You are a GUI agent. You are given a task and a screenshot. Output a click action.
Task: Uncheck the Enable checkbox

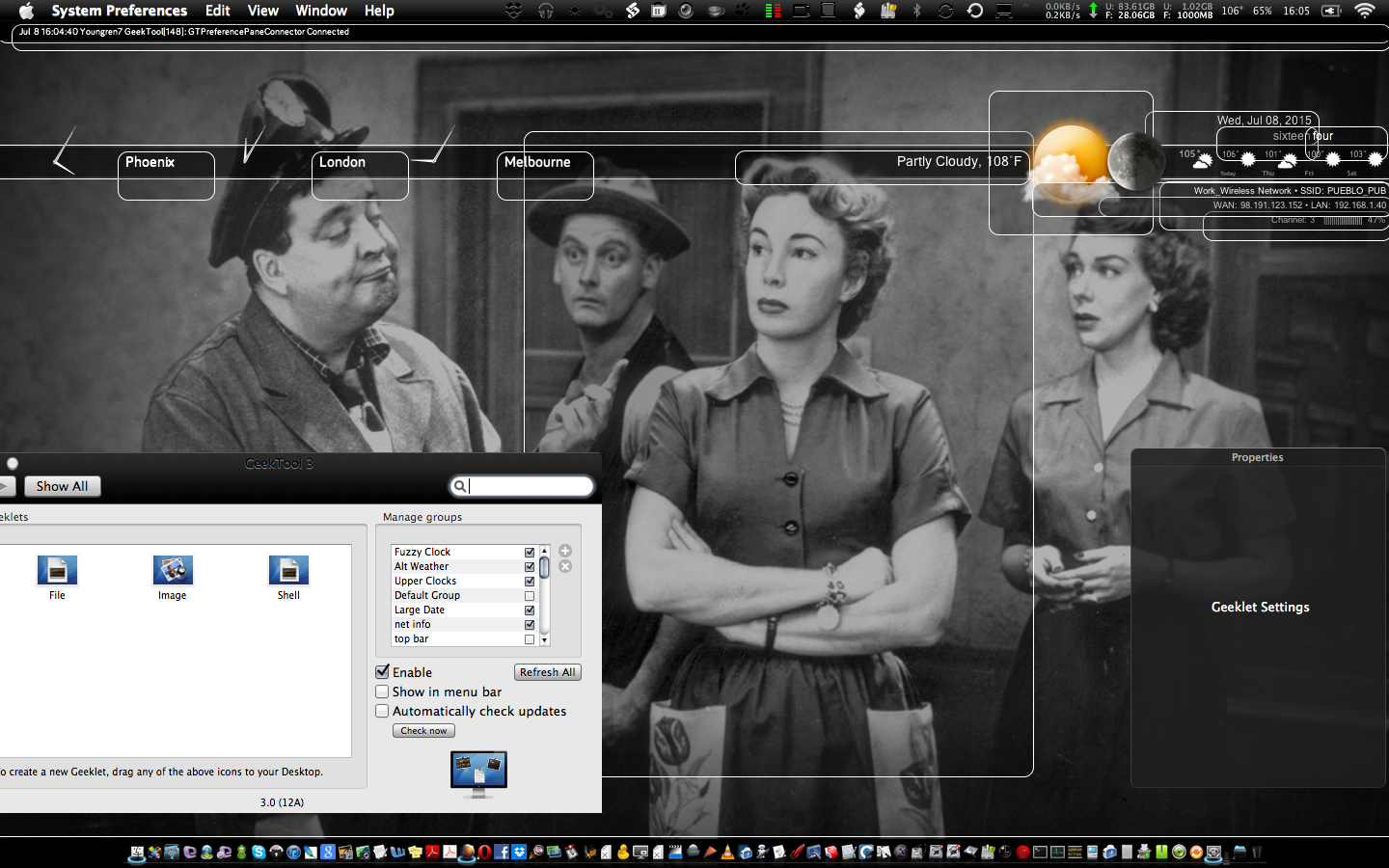click(x=382, y=671)
